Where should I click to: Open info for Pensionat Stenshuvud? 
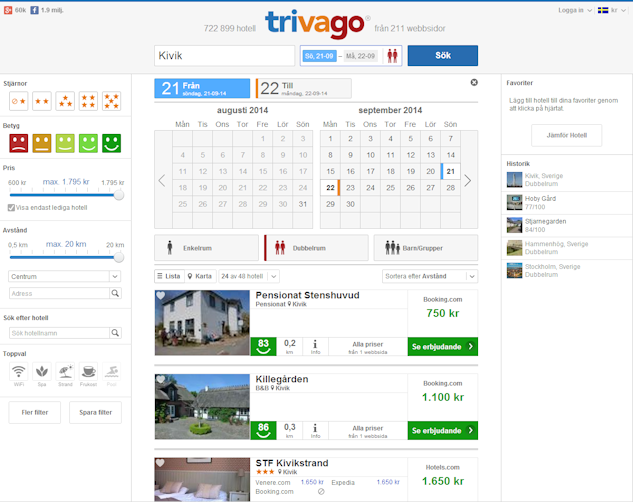[x=315, y=347]
